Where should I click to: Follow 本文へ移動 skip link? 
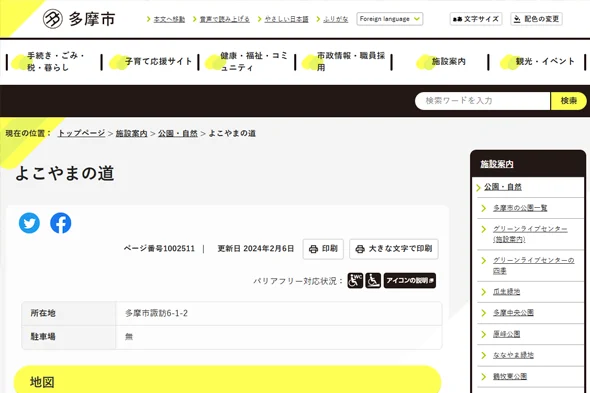169,19
